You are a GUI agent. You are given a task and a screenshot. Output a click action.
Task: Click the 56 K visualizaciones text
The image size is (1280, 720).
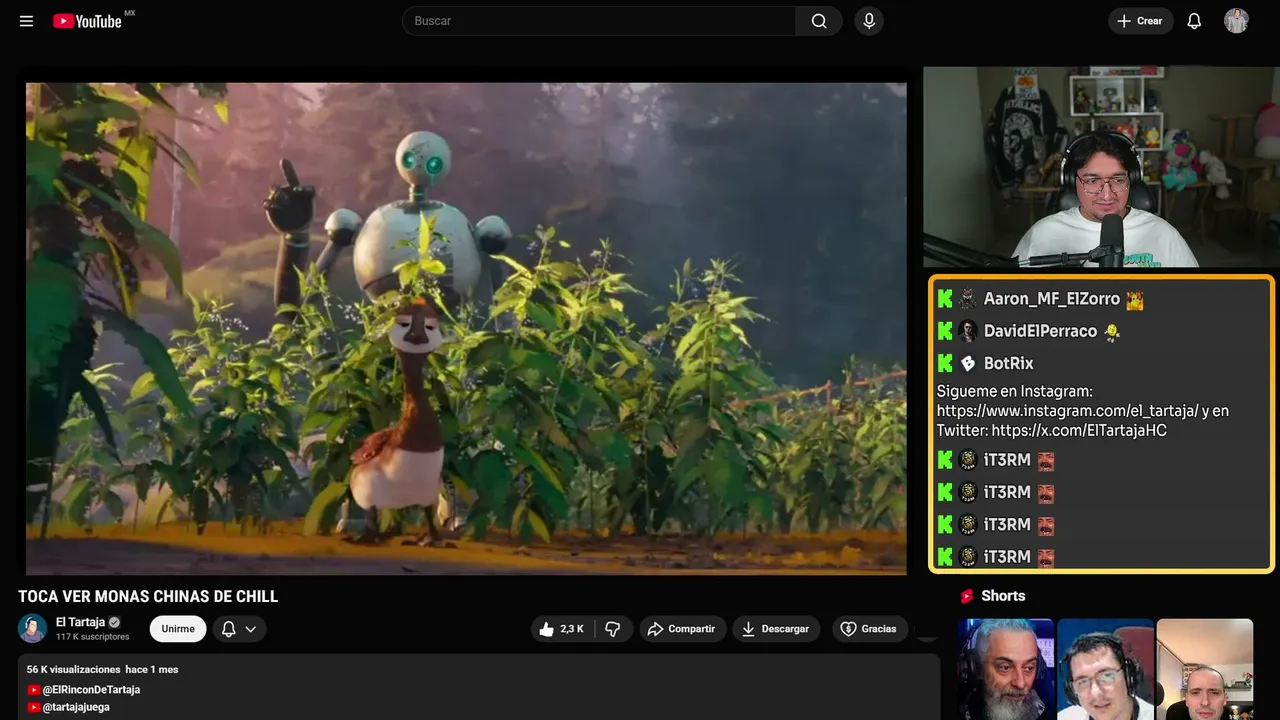73,669
